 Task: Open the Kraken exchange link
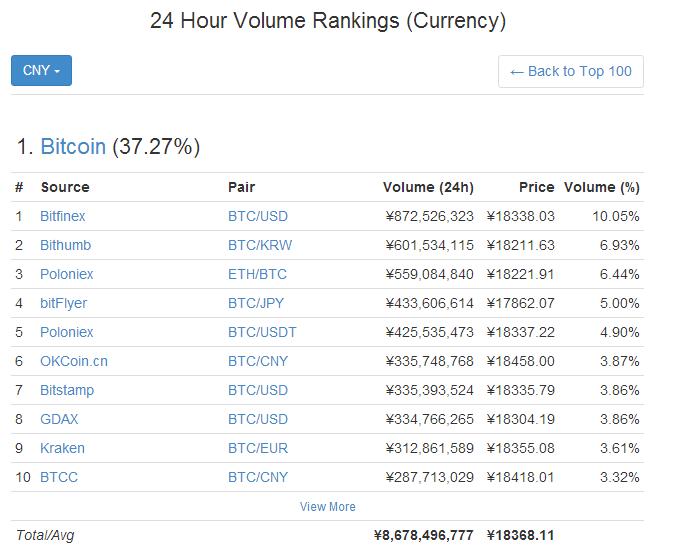click(x=62, y=448)
